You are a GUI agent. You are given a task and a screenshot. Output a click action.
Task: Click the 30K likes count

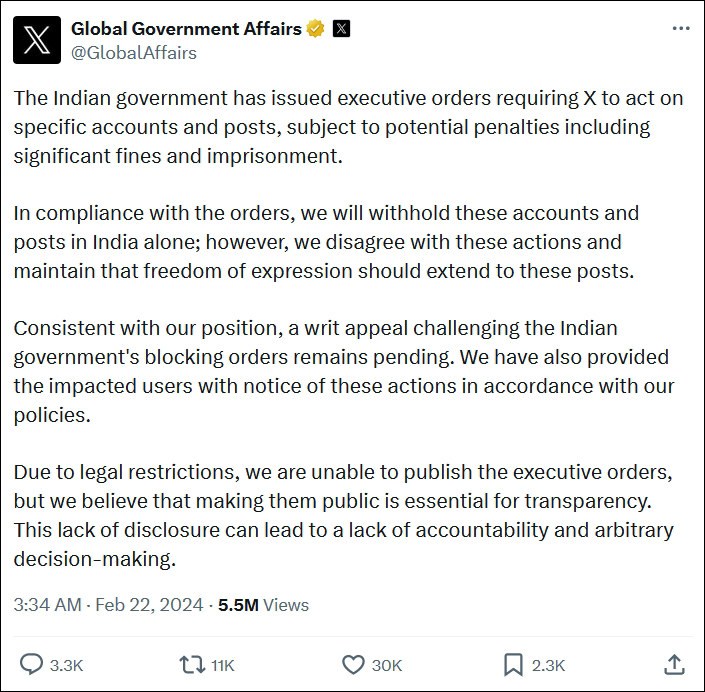pos(386,665)
